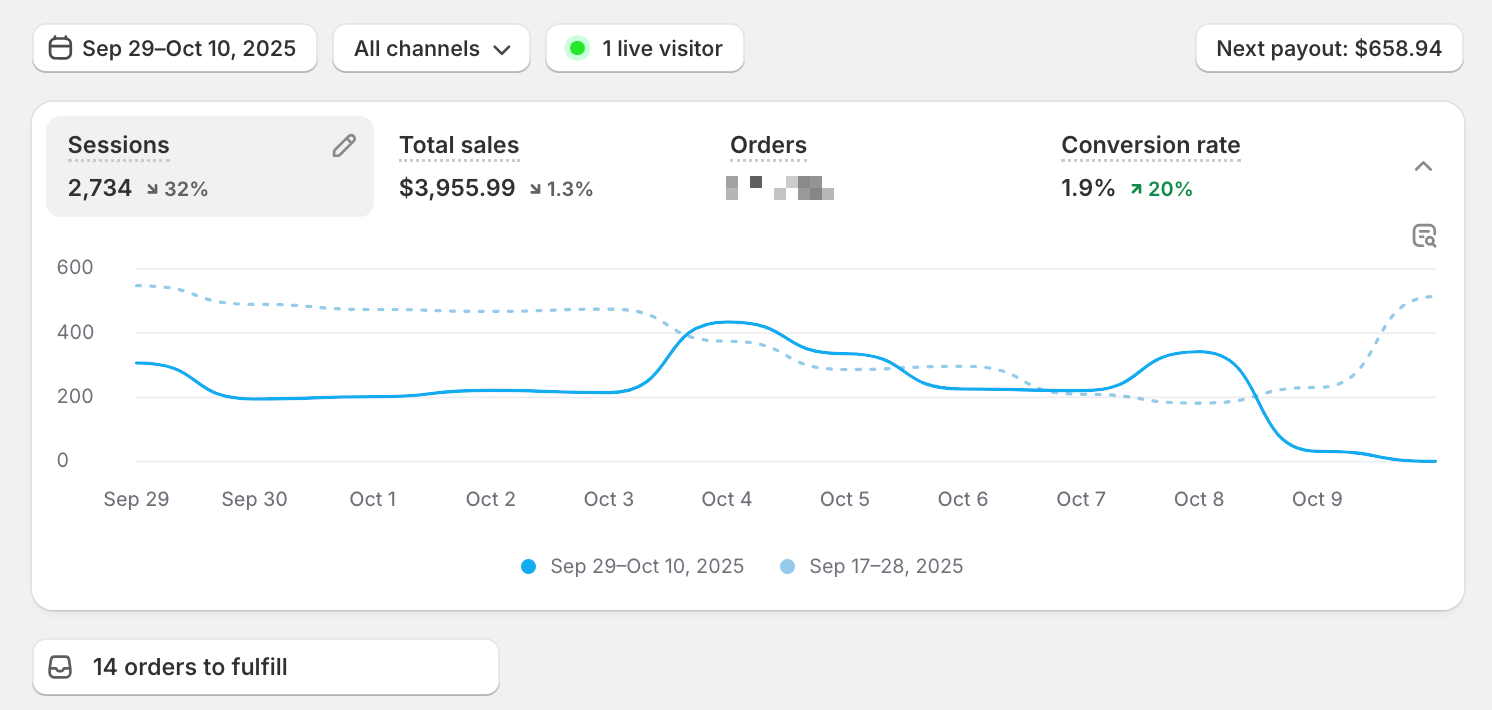Open the 14 orders to fulfill link
1492x710 pixels.
pyautogui.click(x=266, y=667)
